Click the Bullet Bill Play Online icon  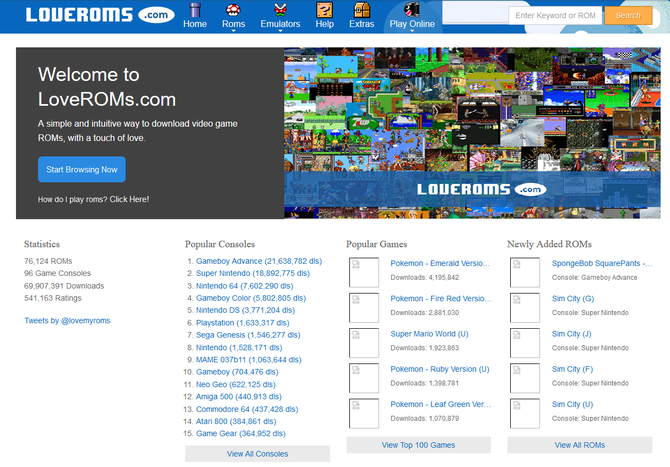412,9
